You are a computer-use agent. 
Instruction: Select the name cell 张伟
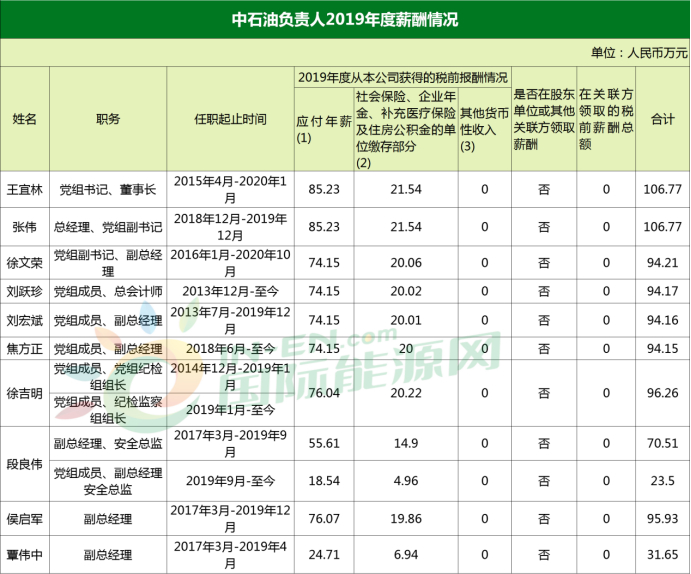tap(25, 227)
